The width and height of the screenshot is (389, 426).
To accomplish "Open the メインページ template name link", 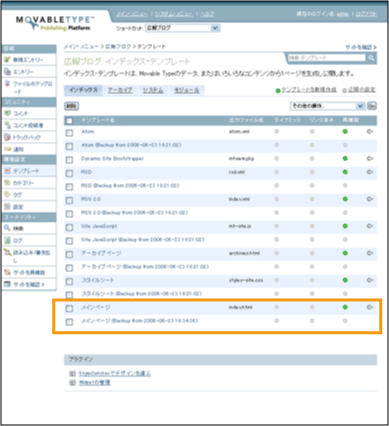I will (x=96, y=307).
